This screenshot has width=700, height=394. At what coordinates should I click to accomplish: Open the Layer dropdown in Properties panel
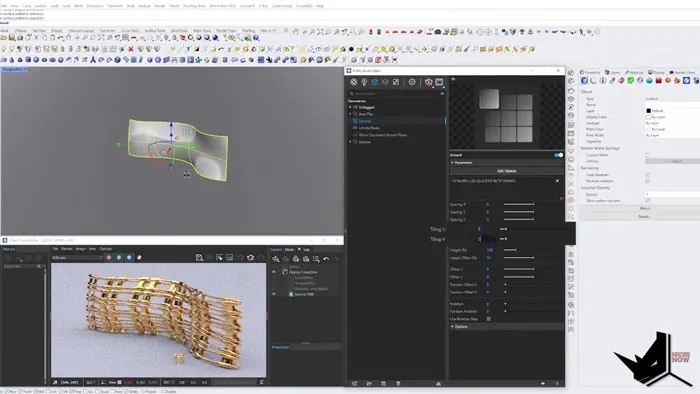(x=672, y=111)
